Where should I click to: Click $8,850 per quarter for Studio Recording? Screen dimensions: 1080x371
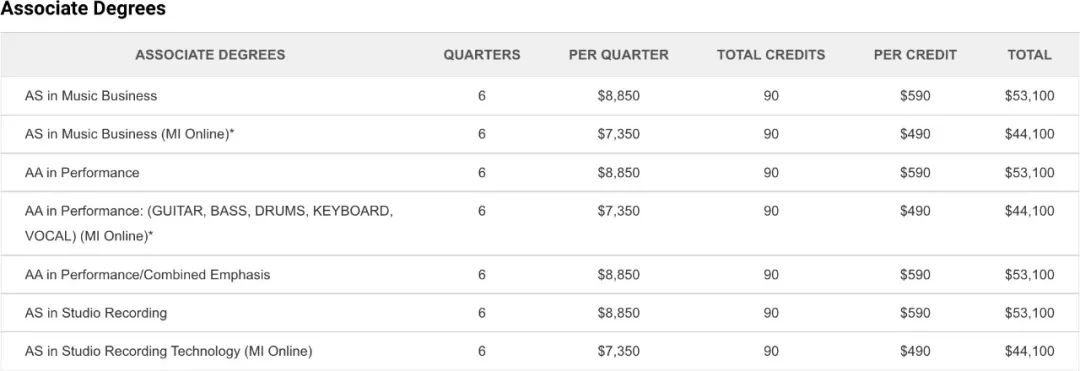coord(619,313)
